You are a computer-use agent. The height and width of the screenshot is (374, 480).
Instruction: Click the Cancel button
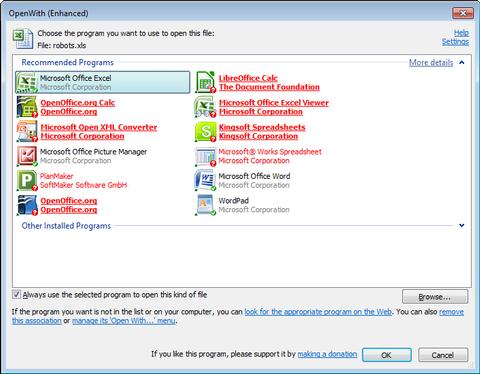pos(443,355)
